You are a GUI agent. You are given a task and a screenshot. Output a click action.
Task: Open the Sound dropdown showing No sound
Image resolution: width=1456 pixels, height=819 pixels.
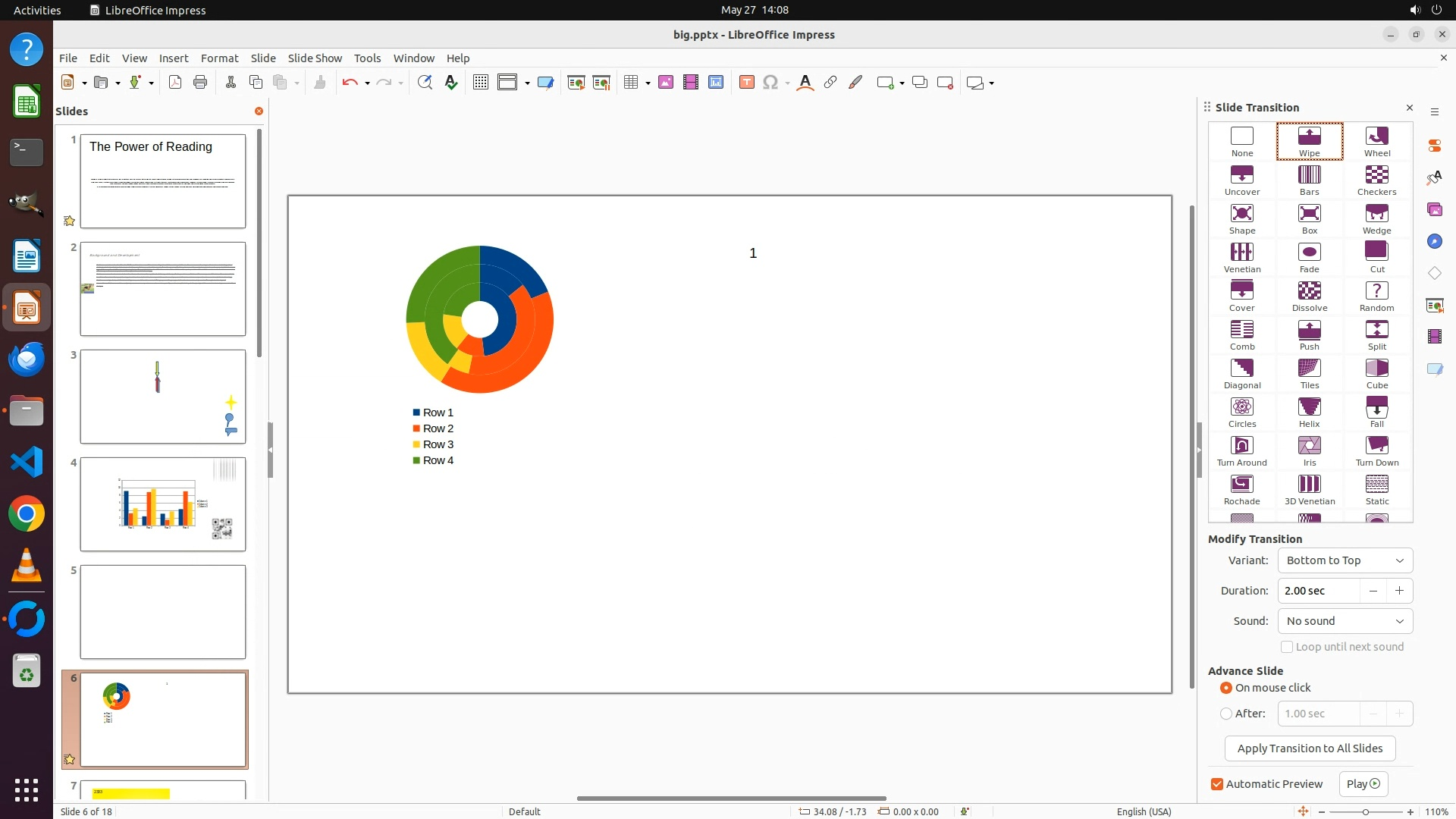click(1345, 621)
